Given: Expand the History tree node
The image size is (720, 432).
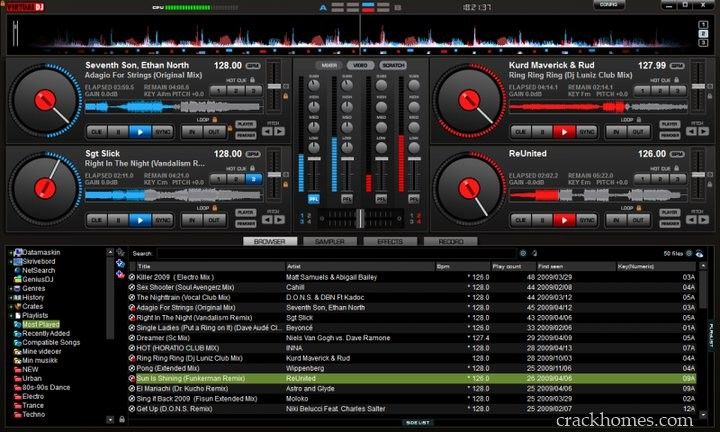Looking at the screenshot, I should coord(11,298).
